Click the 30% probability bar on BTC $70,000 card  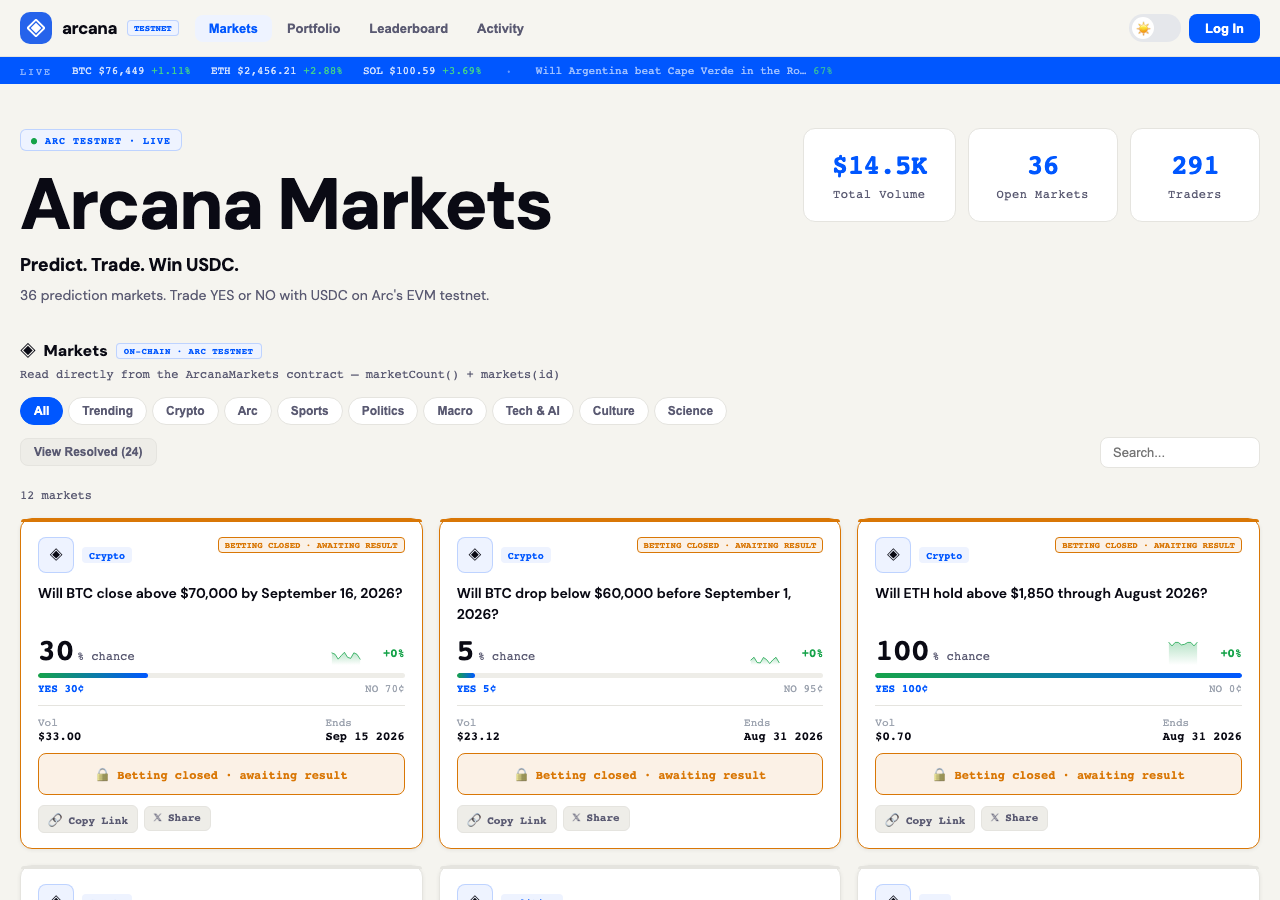[221, 676]
